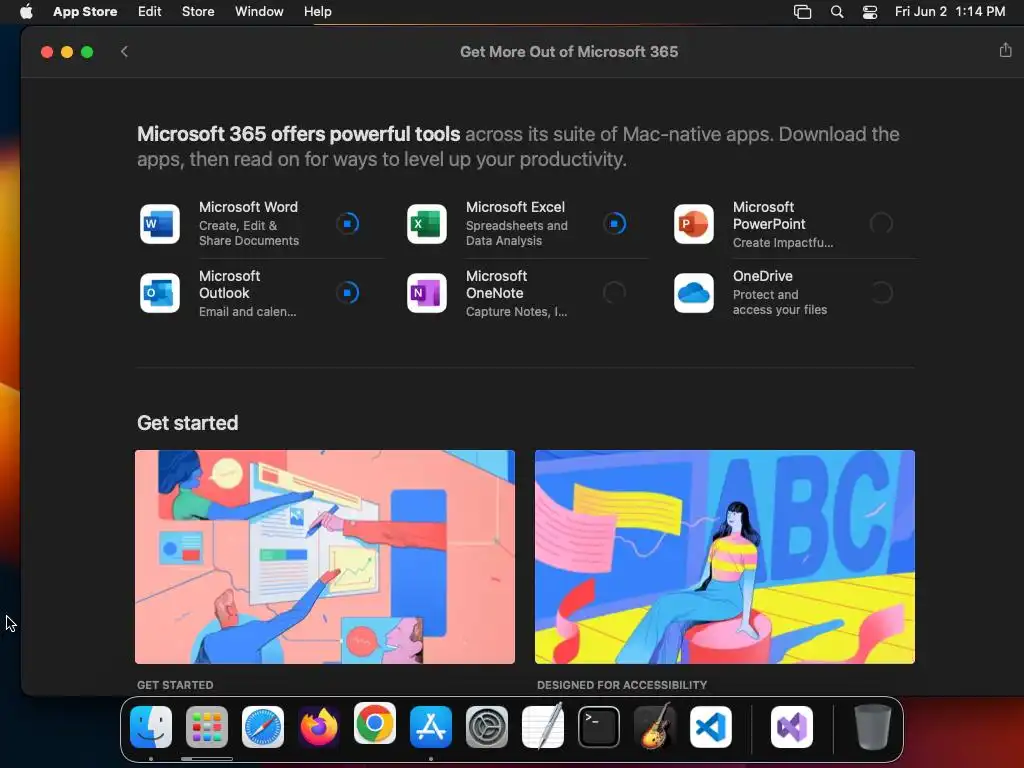Click "Protect and access your files" subtitle

[x=780, y=302]
